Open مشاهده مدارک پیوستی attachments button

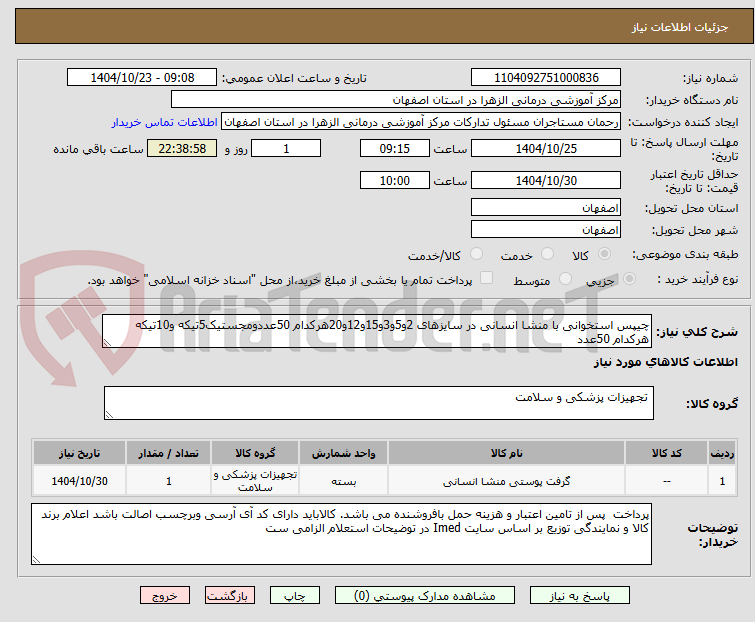click(x=425, y=596)
